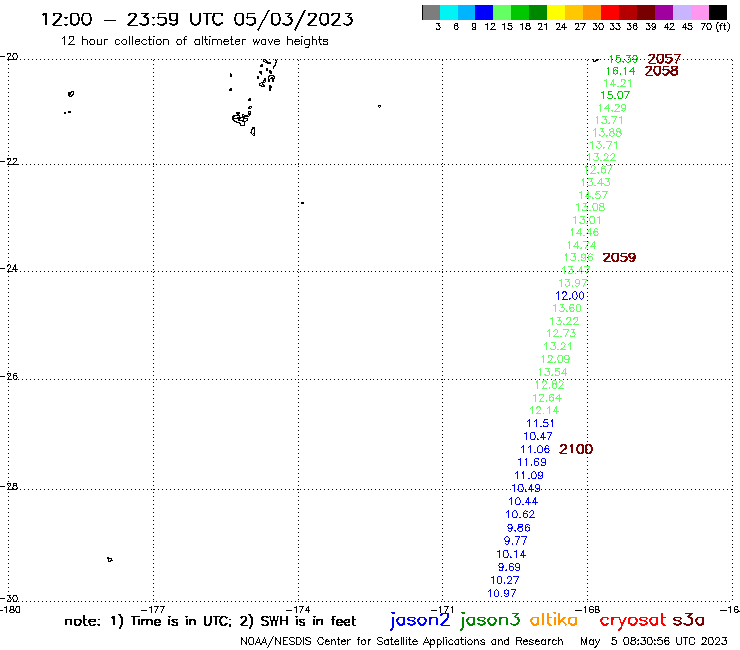Screen dimensions: 740x650
Task: Select the cryosat legend label
Action: click(633, 620)
